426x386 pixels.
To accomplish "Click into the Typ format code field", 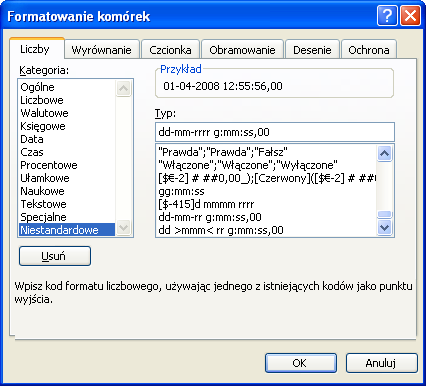I will coord(275,132).
